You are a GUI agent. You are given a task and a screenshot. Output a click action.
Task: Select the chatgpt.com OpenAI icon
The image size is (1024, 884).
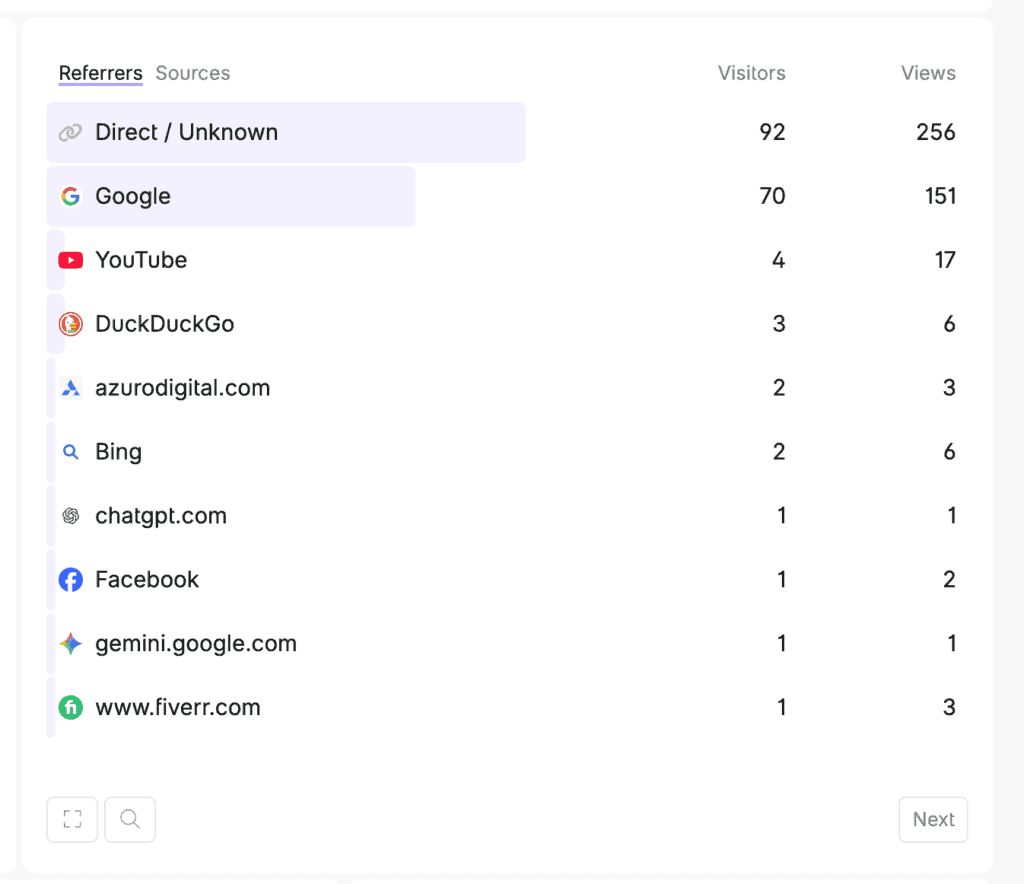click(x=69, y=516)
